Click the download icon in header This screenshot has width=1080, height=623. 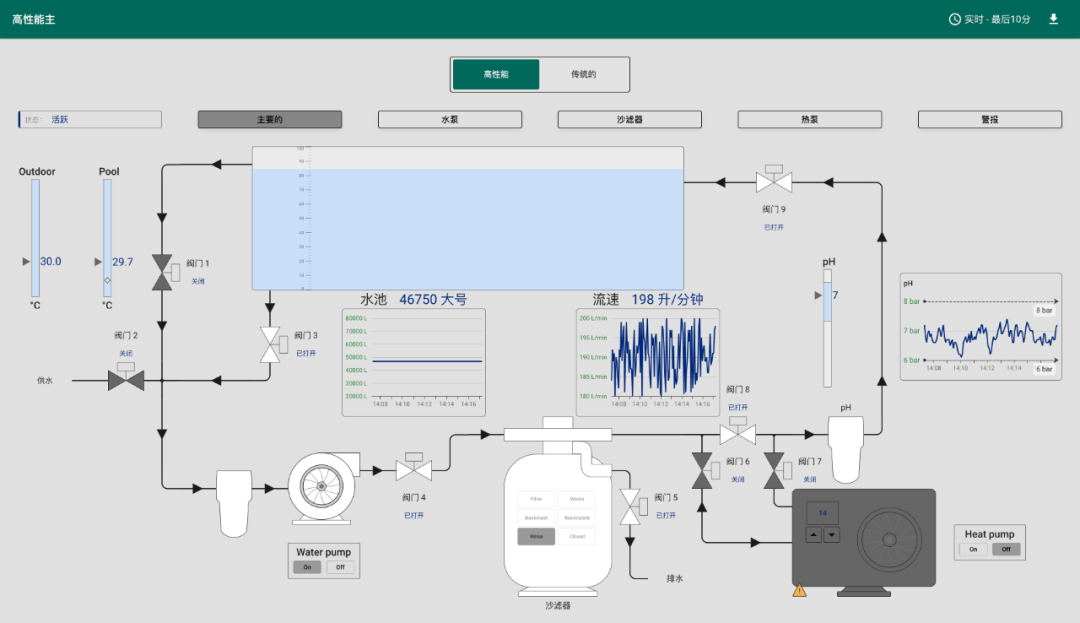pos(1053,19)
